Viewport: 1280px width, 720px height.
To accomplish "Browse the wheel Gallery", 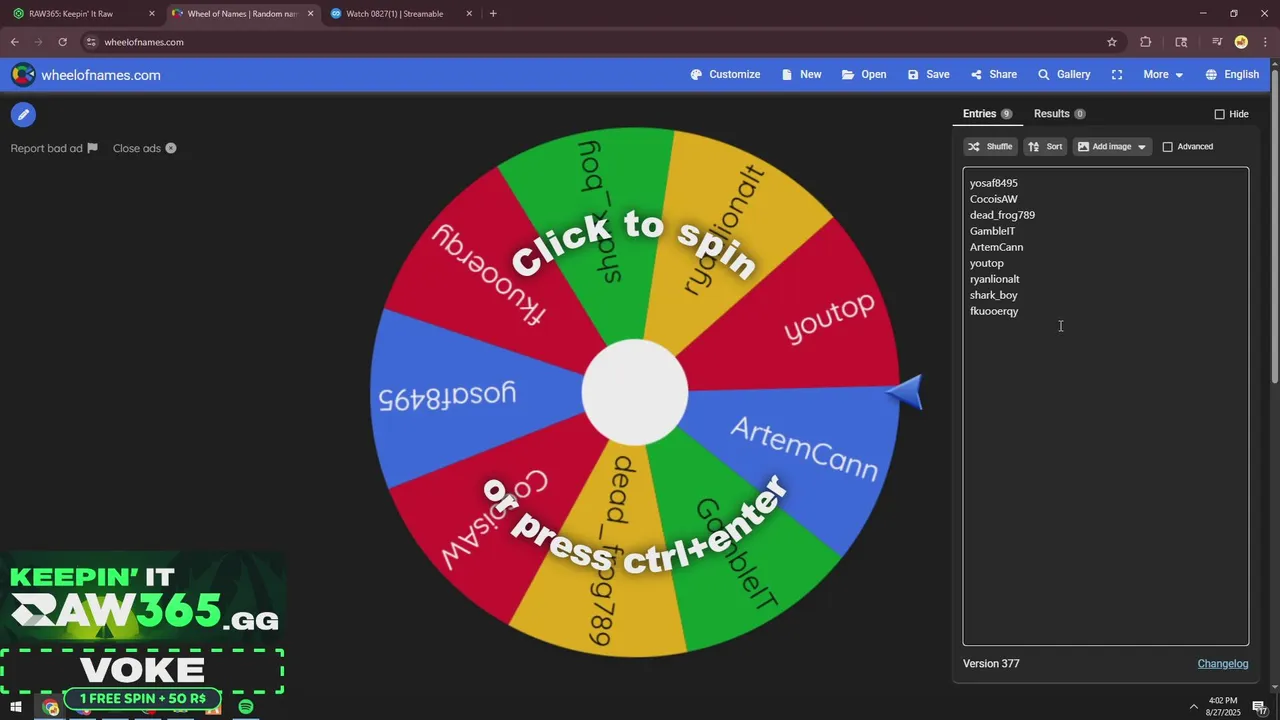I will click(x=1064, y=75).
